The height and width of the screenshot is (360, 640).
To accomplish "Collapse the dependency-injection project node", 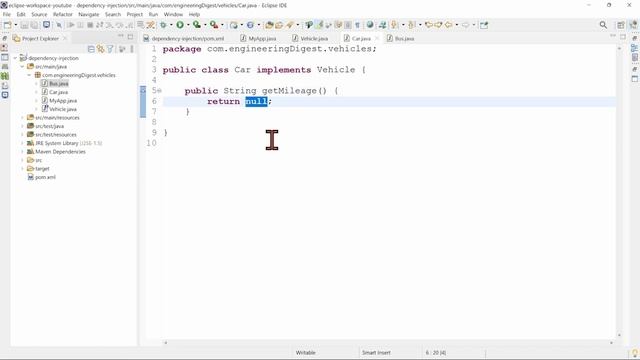I will click(x=16, y=58).
